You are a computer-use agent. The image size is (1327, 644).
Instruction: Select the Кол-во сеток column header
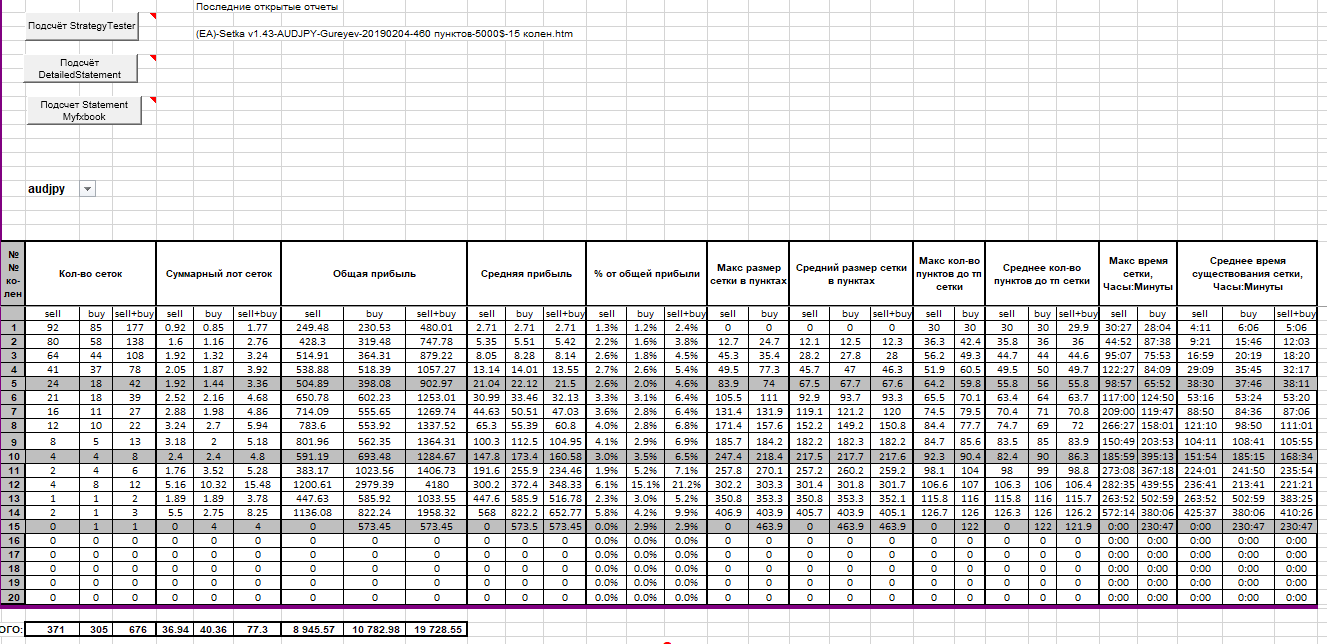click(x=91, y=273)
